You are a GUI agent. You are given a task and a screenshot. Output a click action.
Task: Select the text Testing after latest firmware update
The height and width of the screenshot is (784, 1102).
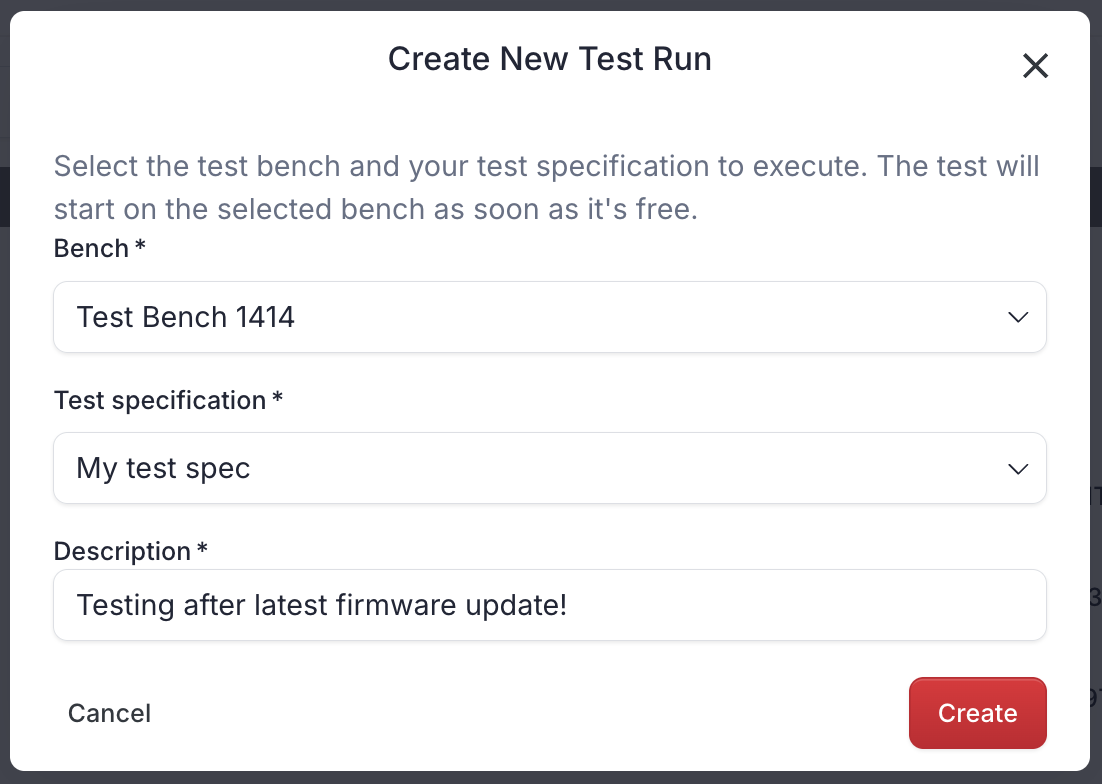pos(321,605)
